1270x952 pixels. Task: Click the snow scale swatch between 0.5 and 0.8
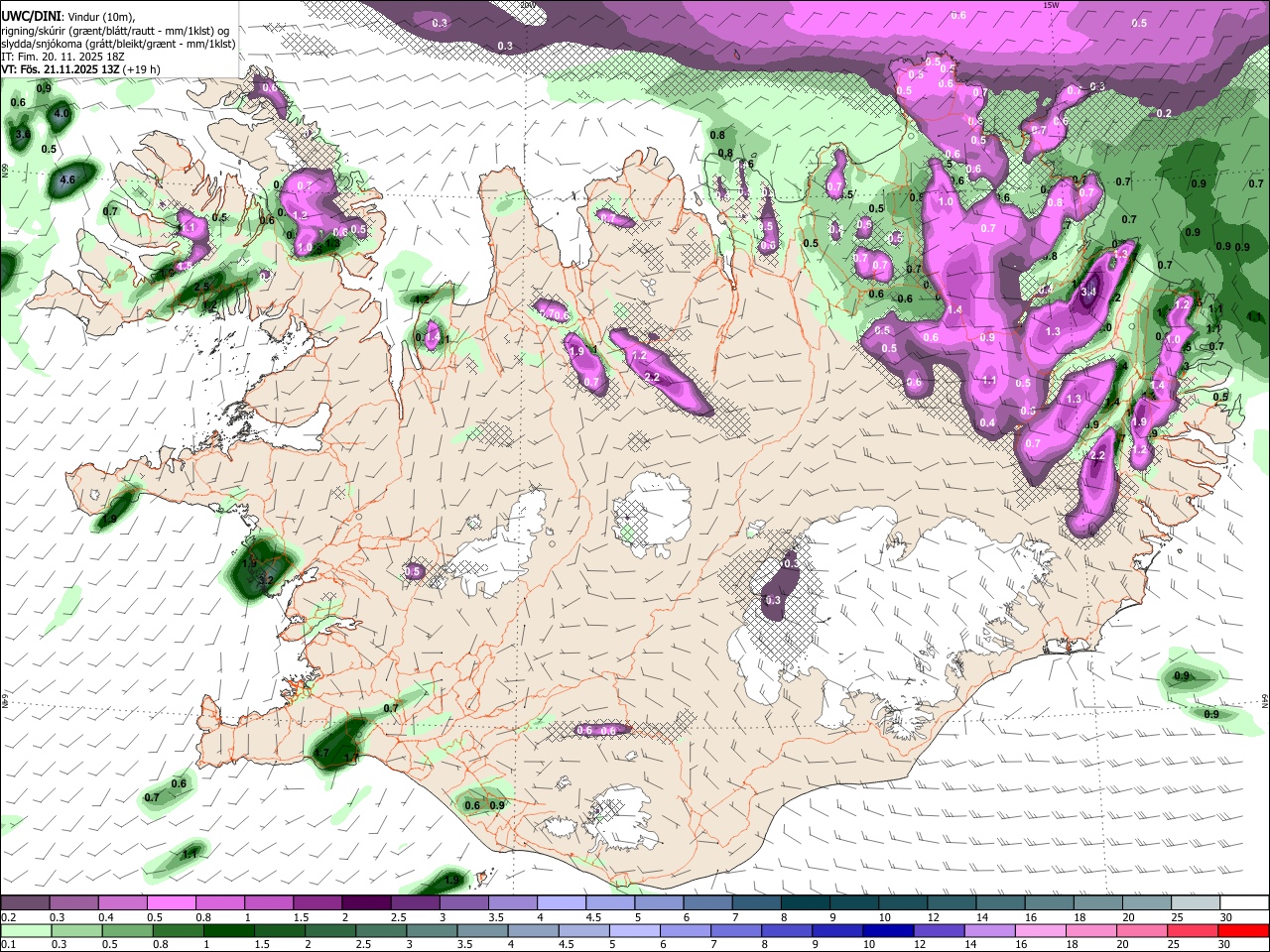[172, 903]
